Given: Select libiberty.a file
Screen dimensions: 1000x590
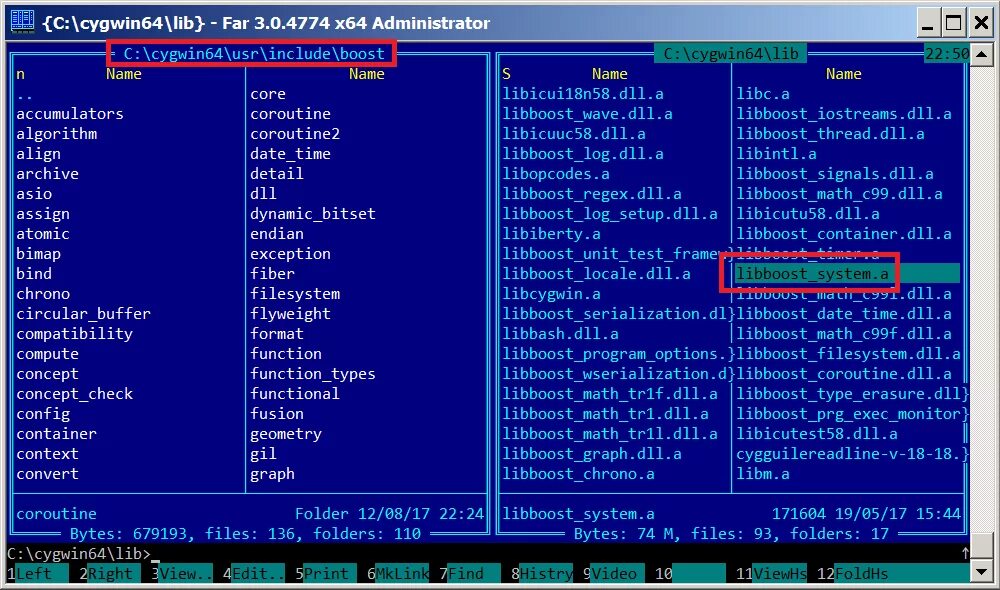Looking at the screenshot, I should point(552,233).
